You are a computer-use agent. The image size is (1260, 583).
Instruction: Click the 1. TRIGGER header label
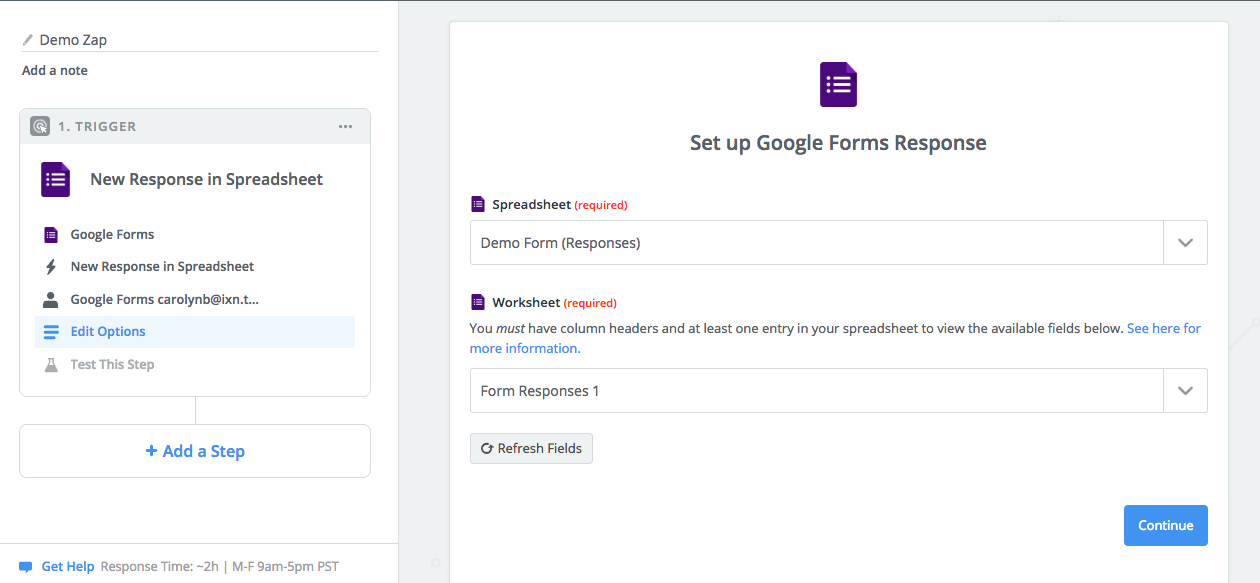(x=97, y=127)
